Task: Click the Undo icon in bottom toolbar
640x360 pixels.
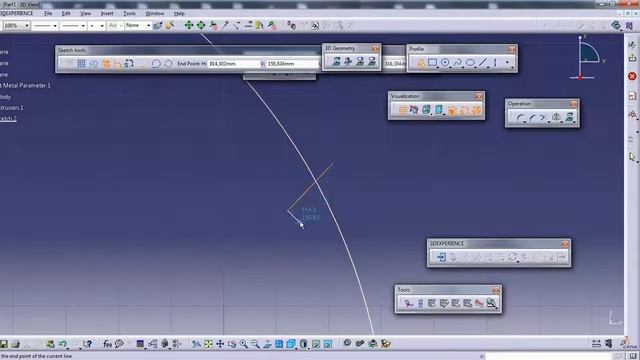Action: (x=63, y=344)
